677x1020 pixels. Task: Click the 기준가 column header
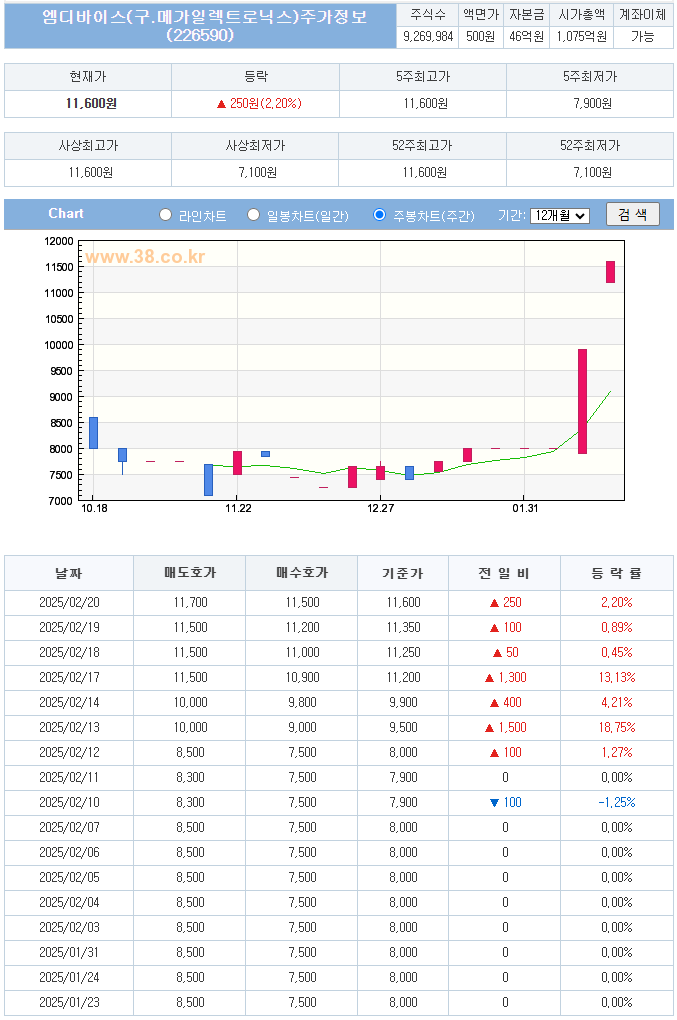click(403, 573)
